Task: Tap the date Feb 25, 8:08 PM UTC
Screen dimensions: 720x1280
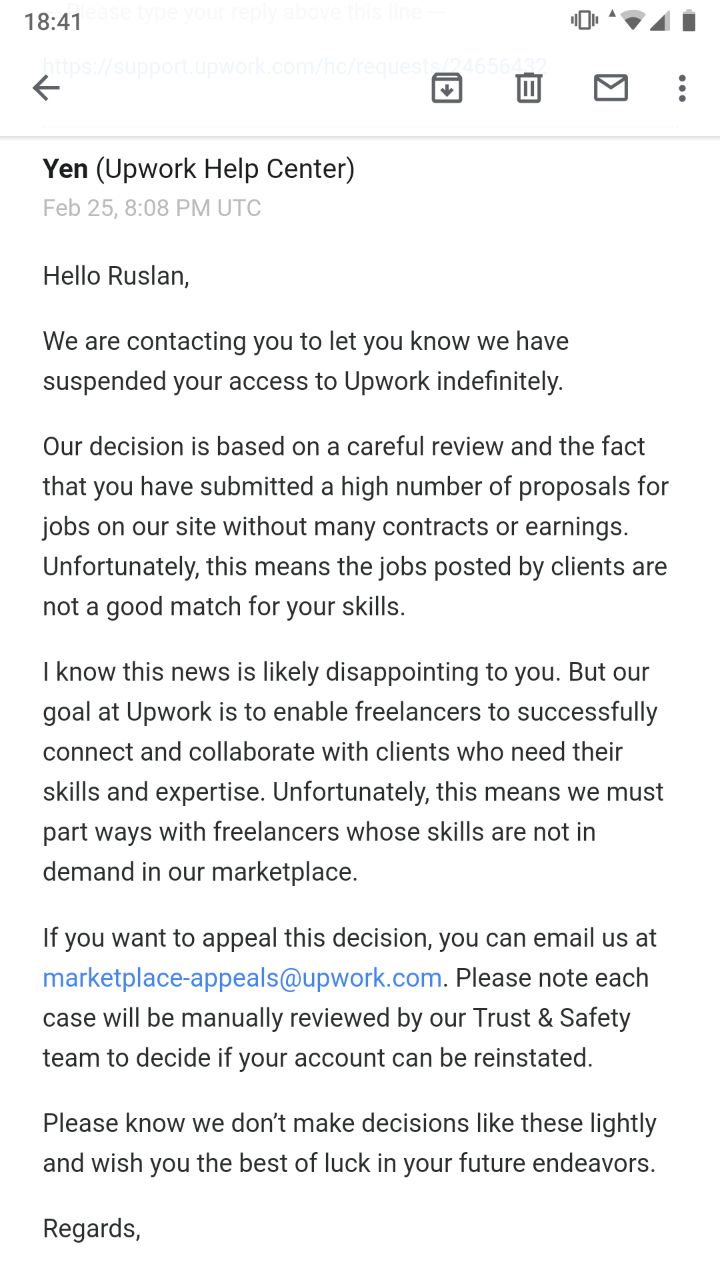Action: [x=152, y=208]
